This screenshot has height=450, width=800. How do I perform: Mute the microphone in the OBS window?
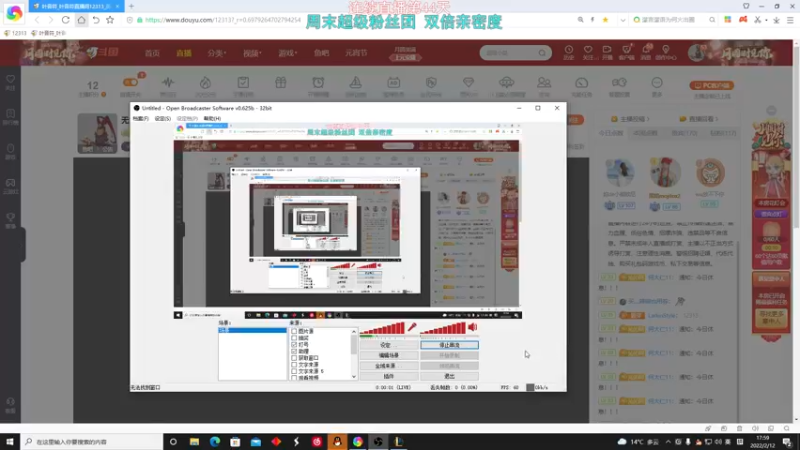tap(412, 327)
